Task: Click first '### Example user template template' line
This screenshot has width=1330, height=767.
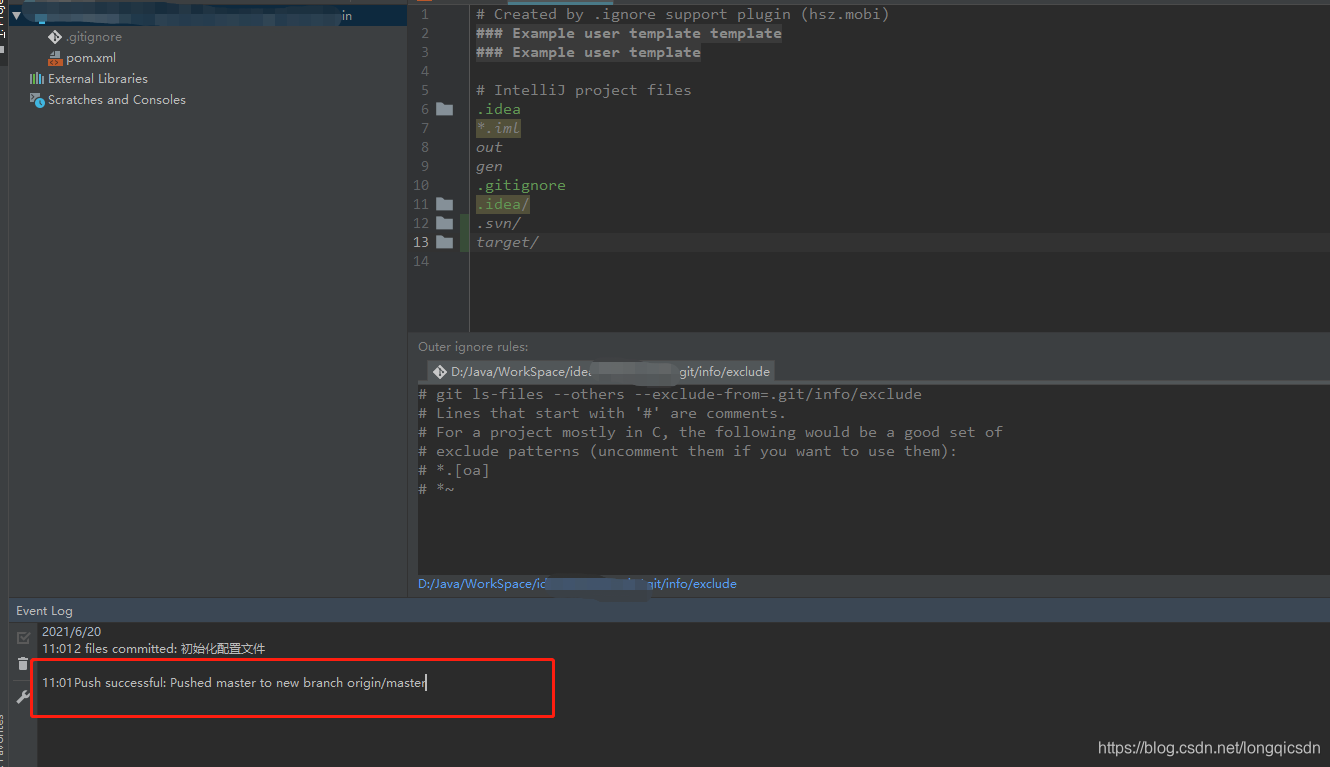Action: pyautogui.click(x=629, y=33)
